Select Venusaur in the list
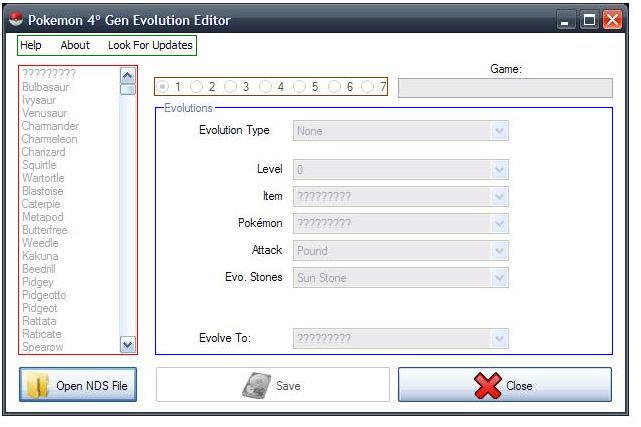Image resolution: width=641 pixels, height=427 pixels. [45, 113]
